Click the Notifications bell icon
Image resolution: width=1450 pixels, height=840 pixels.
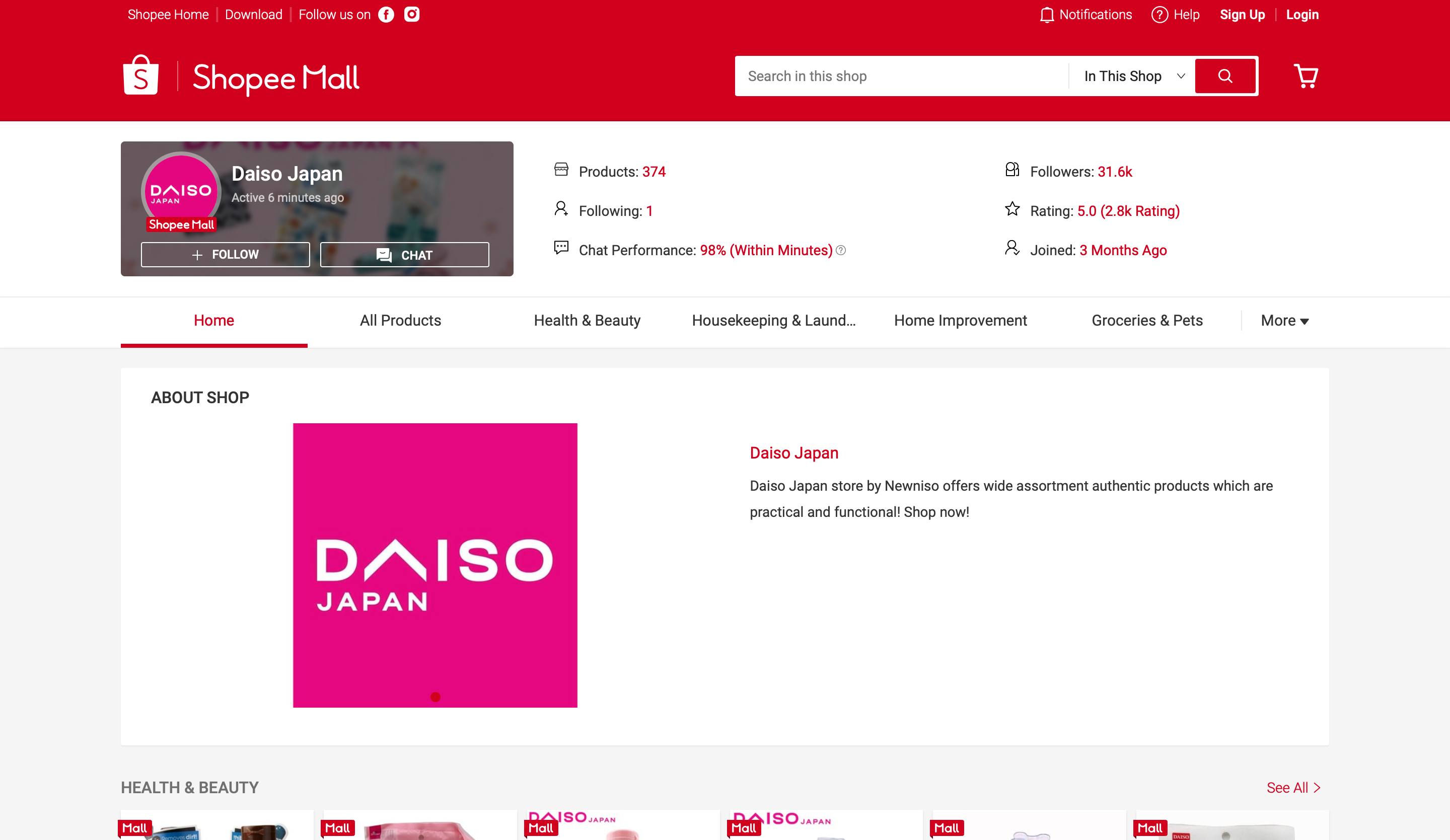click(x=1047, y=15)
